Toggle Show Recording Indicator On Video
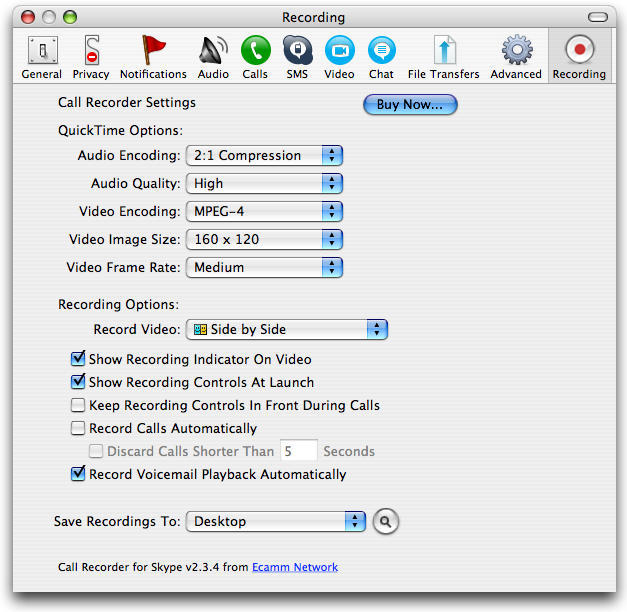 pyautogui.click(x=78, y=359)
